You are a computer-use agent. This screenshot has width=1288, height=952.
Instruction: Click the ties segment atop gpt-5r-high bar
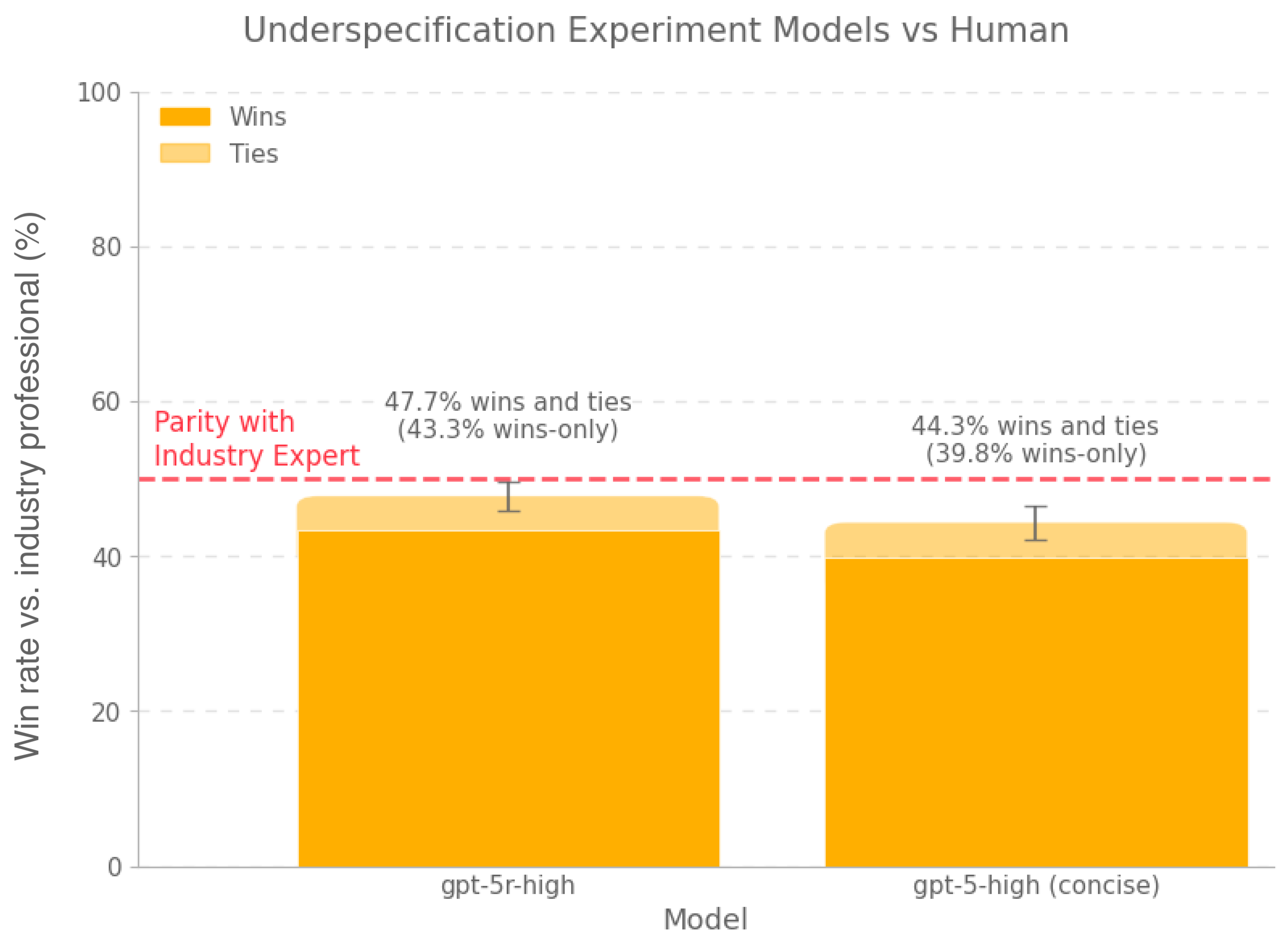pyautogui.click(x=403, y=514)
